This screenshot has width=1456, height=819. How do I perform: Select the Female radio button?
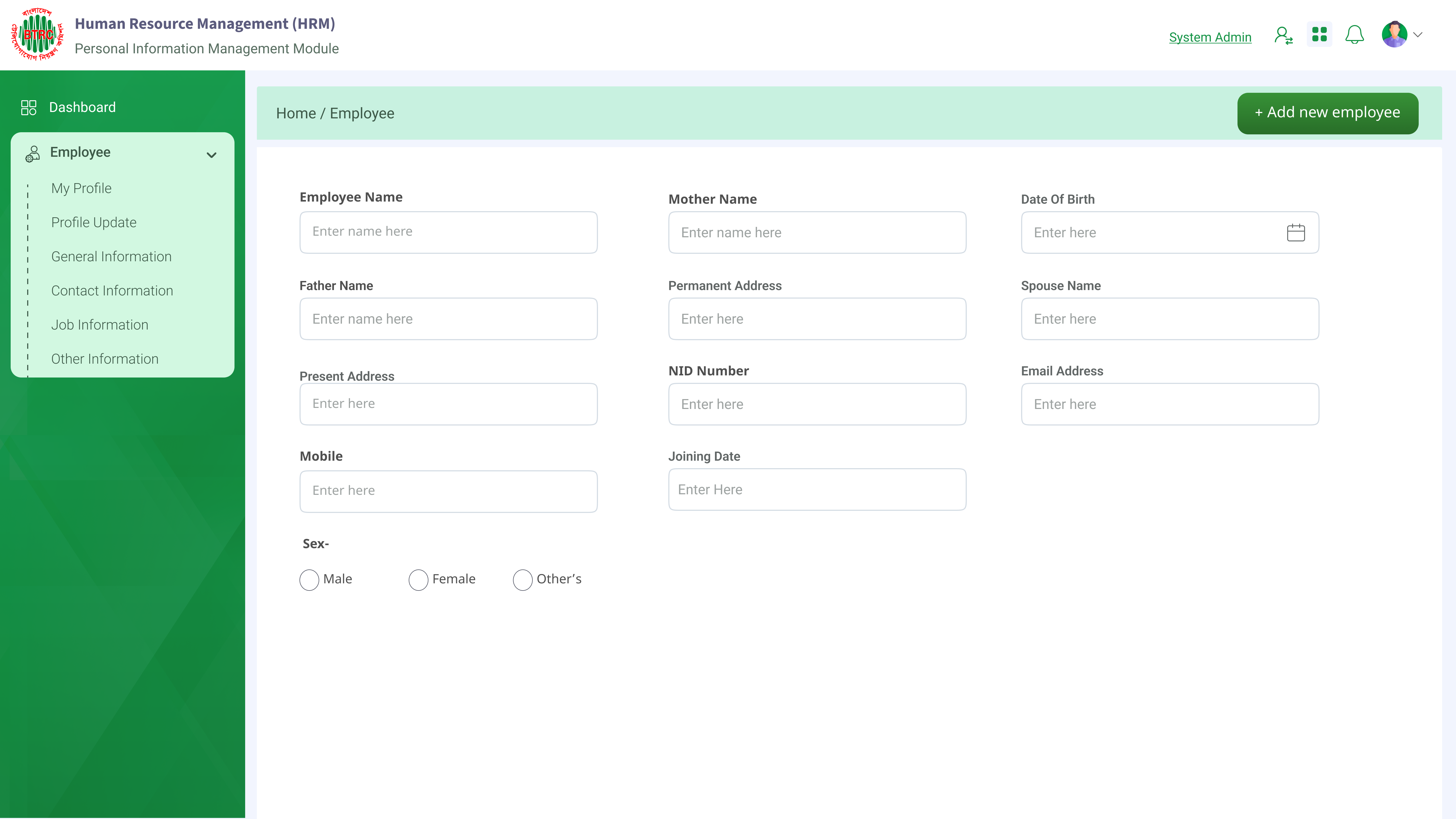click(418, 580)
